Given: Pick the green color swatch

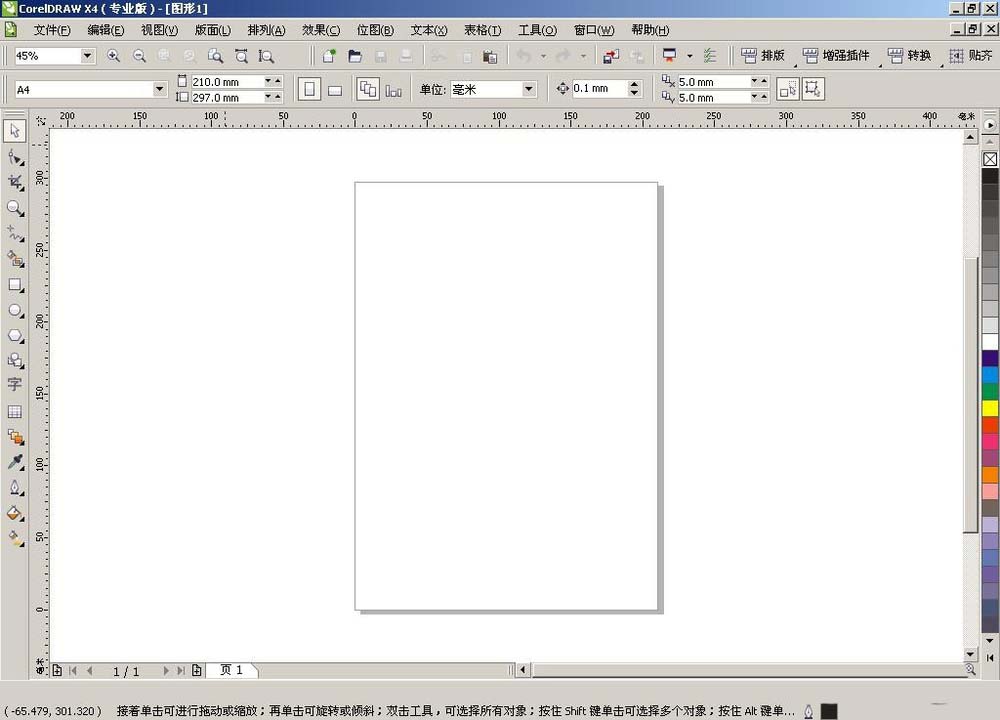Looking at the screenshot, I should [x=990, y=392].
